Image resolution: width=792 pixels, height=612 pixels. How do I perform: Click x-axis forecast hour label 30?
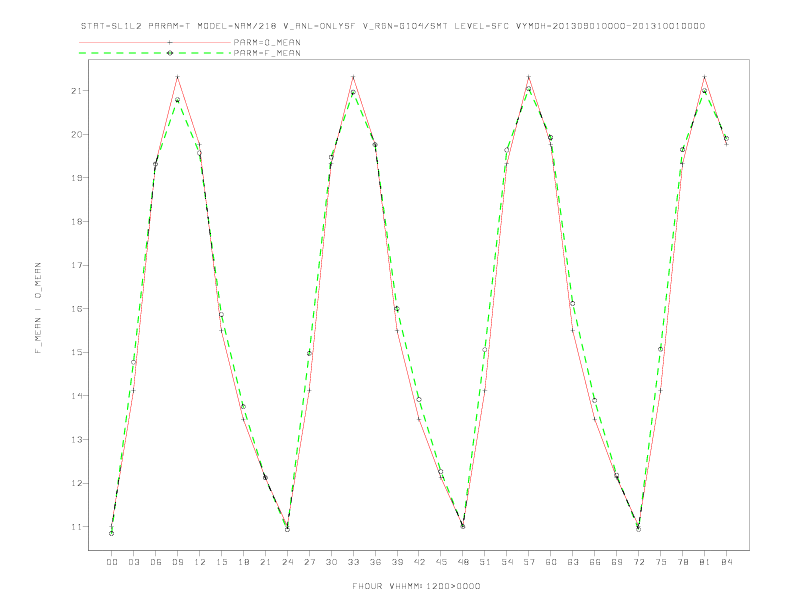[331, 562]
